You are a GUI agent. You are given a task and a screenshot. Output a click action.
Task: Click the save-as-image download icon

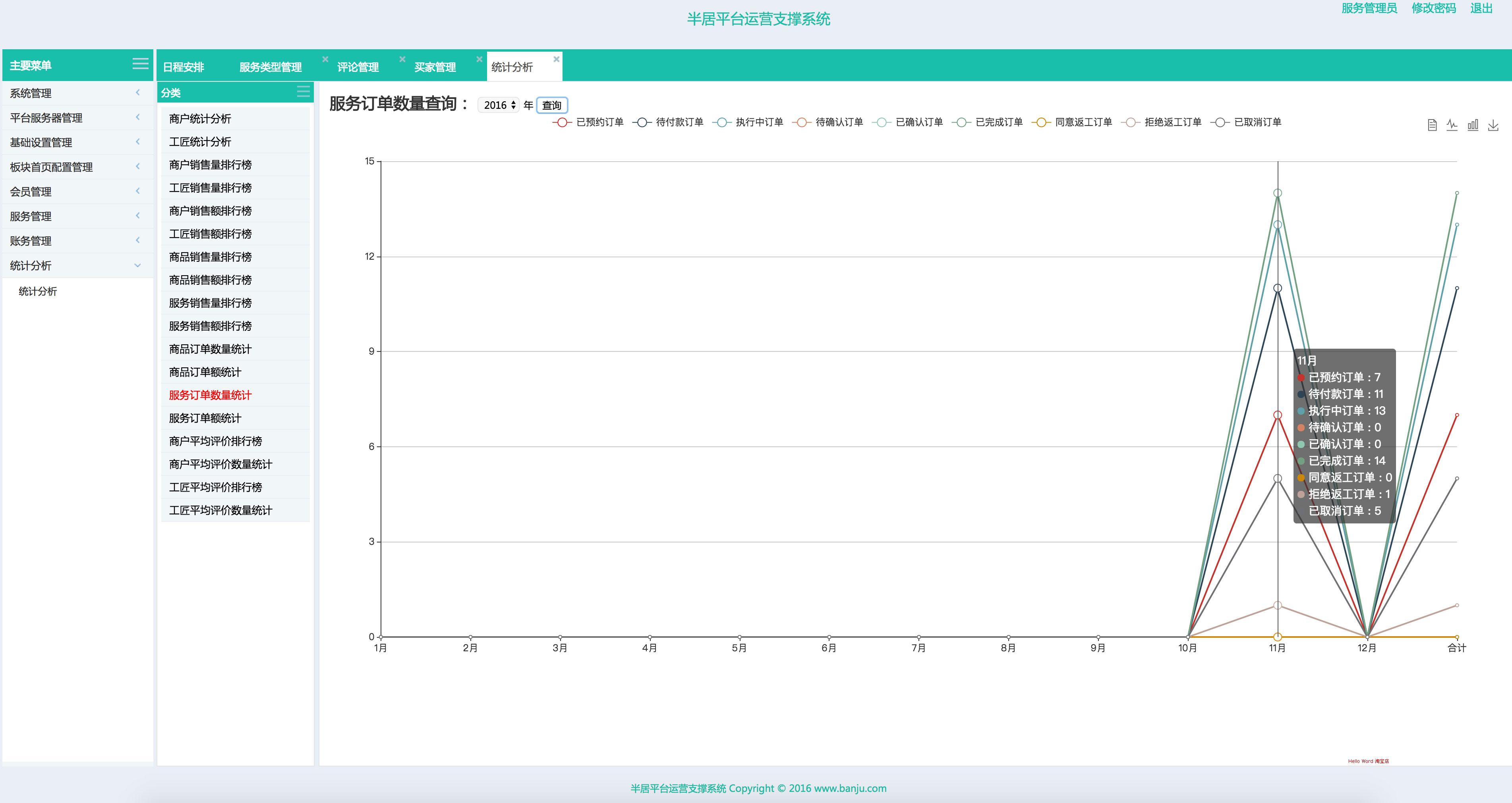click(1493, 125)
